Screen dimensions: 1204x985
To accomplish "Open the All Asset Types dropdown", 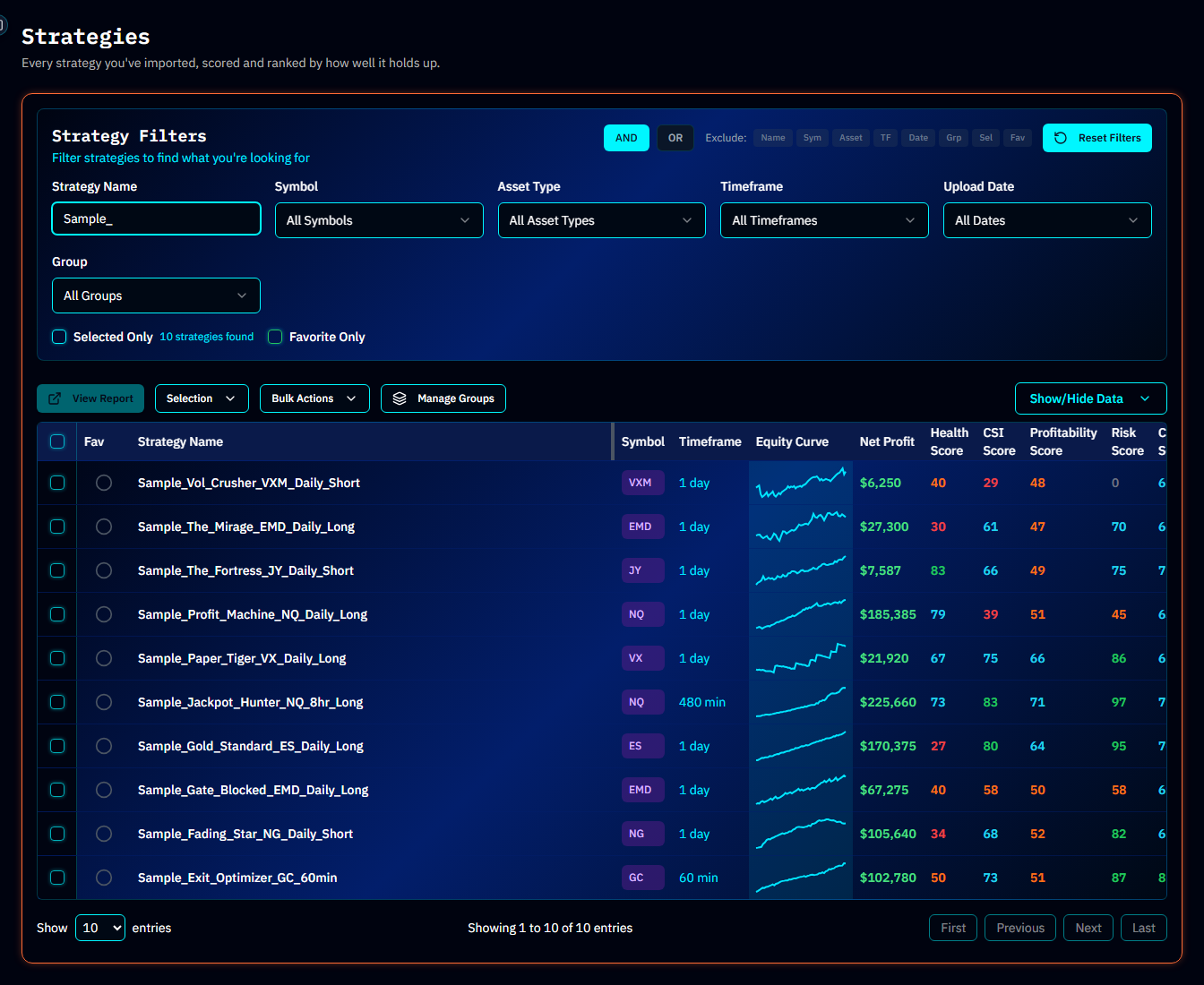I will coord(602,220).
